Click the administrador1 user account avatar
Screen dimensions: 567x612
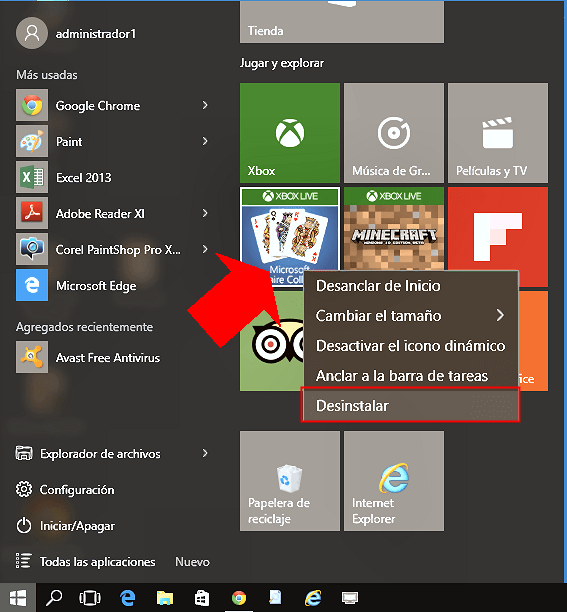[32, 33]
